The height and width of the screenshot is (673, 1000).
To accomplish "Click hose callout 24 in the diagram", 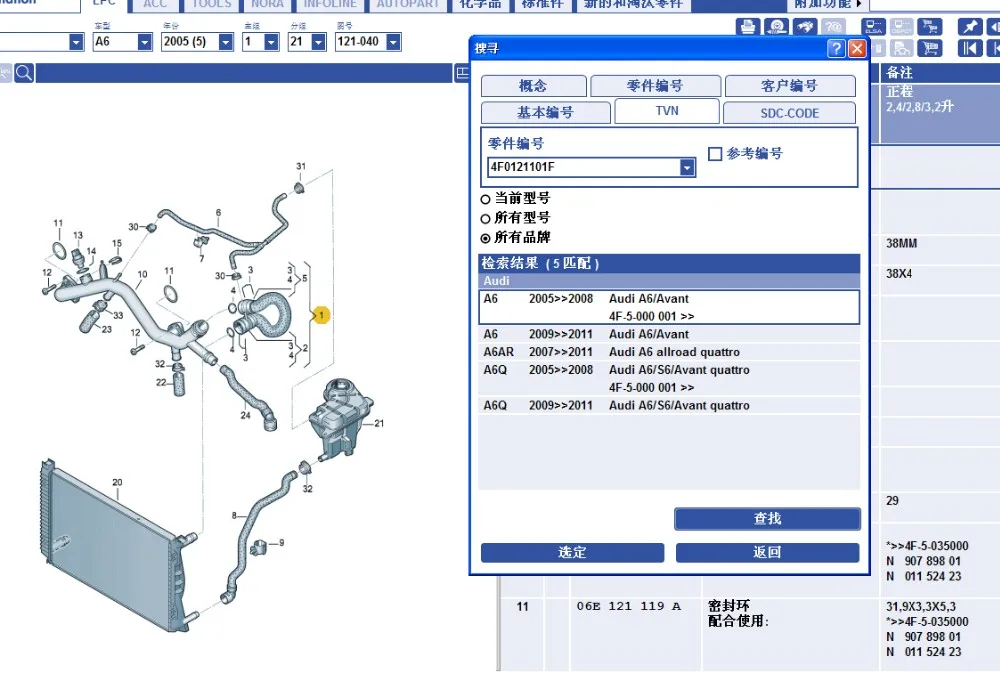I will click(246, 415).
